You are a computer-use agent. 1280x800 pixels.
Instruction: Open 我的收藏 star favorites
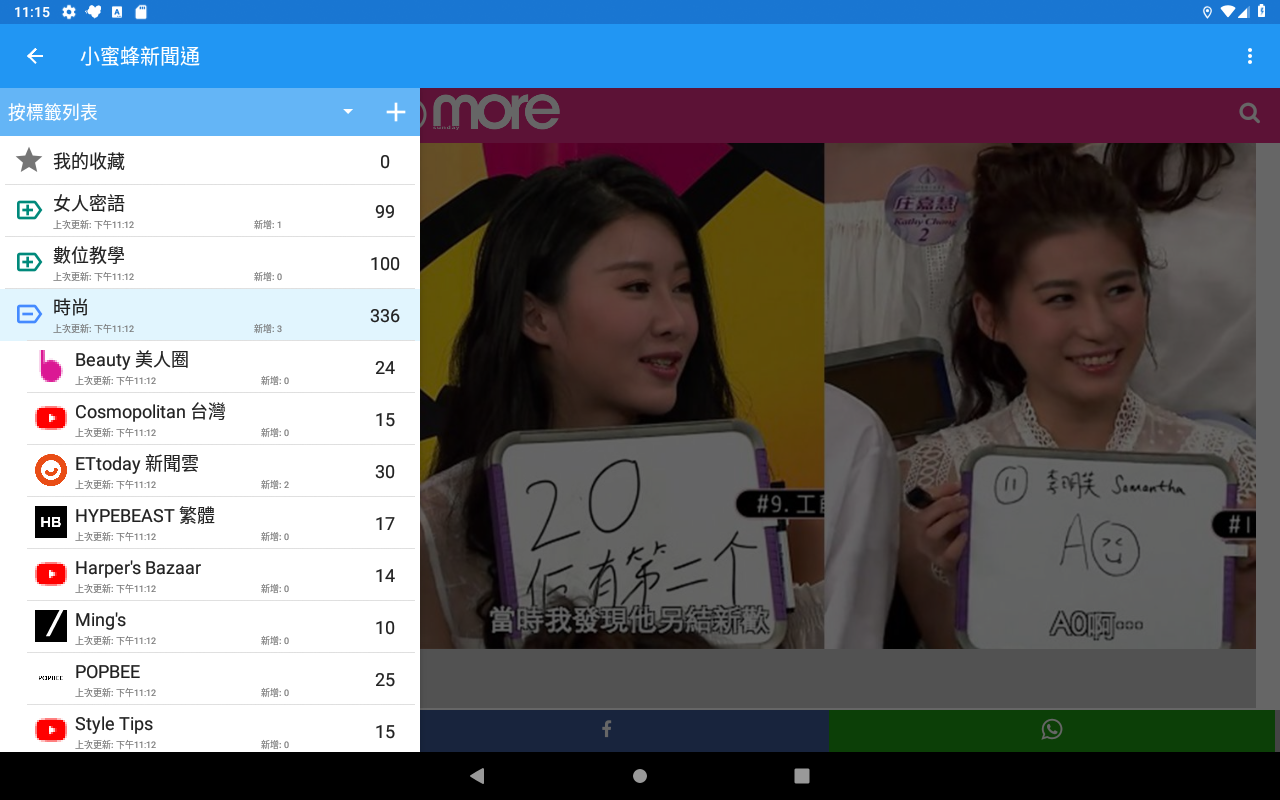click(x=29, y=160)
